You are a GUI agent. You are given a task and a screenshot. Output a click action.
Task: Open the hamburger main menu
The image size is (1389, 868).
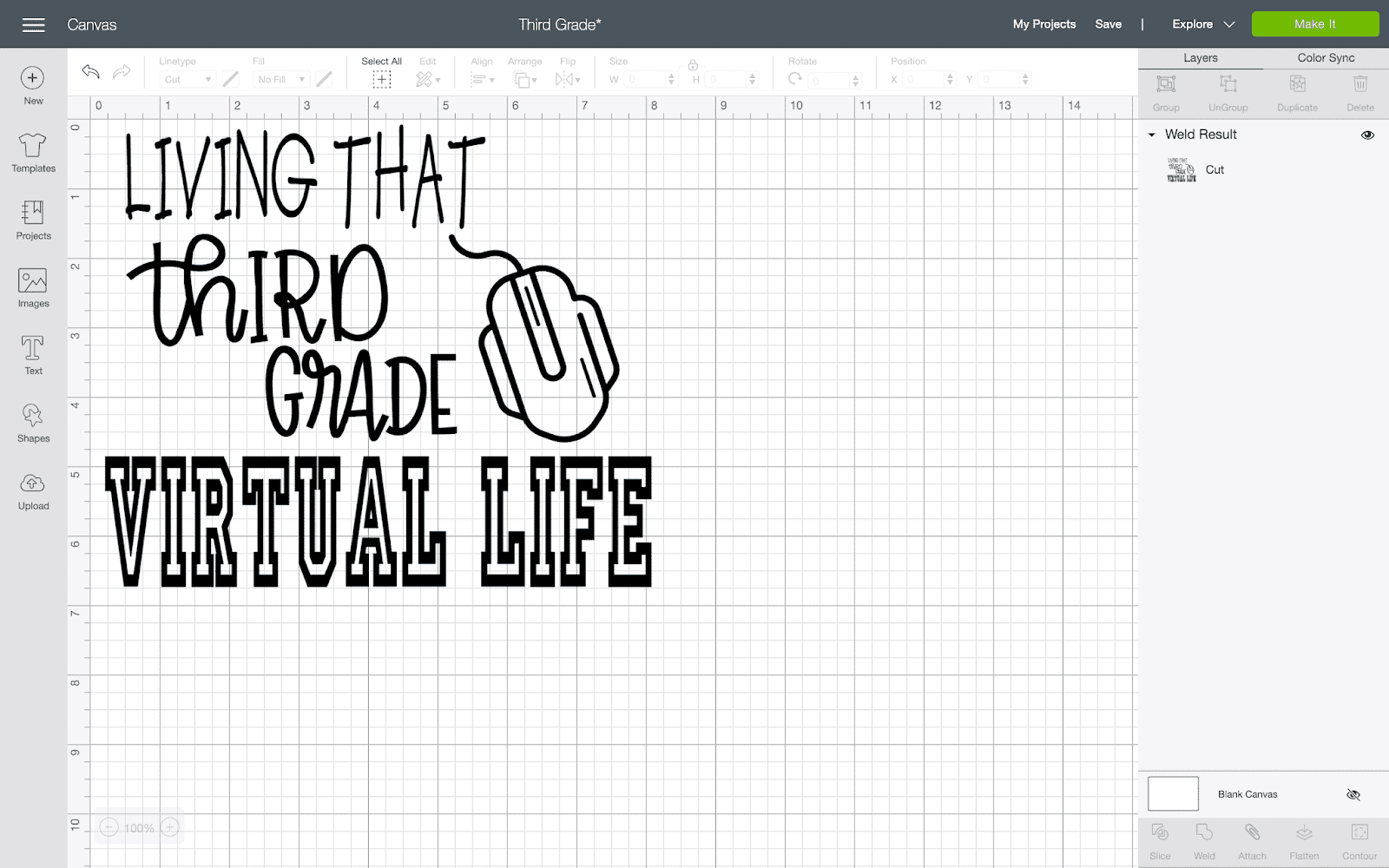pos(33,24)
